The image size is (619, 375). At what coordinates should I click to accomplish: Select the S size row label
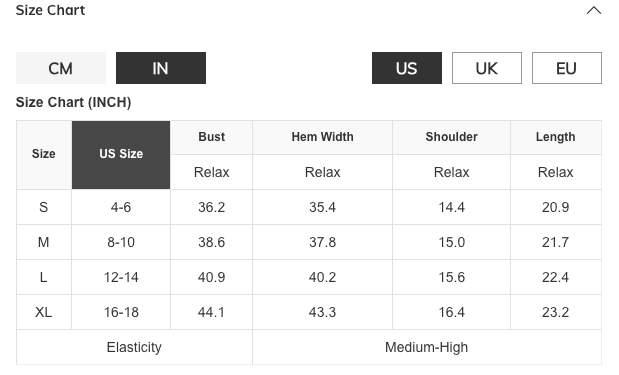[x=43, y=207]
